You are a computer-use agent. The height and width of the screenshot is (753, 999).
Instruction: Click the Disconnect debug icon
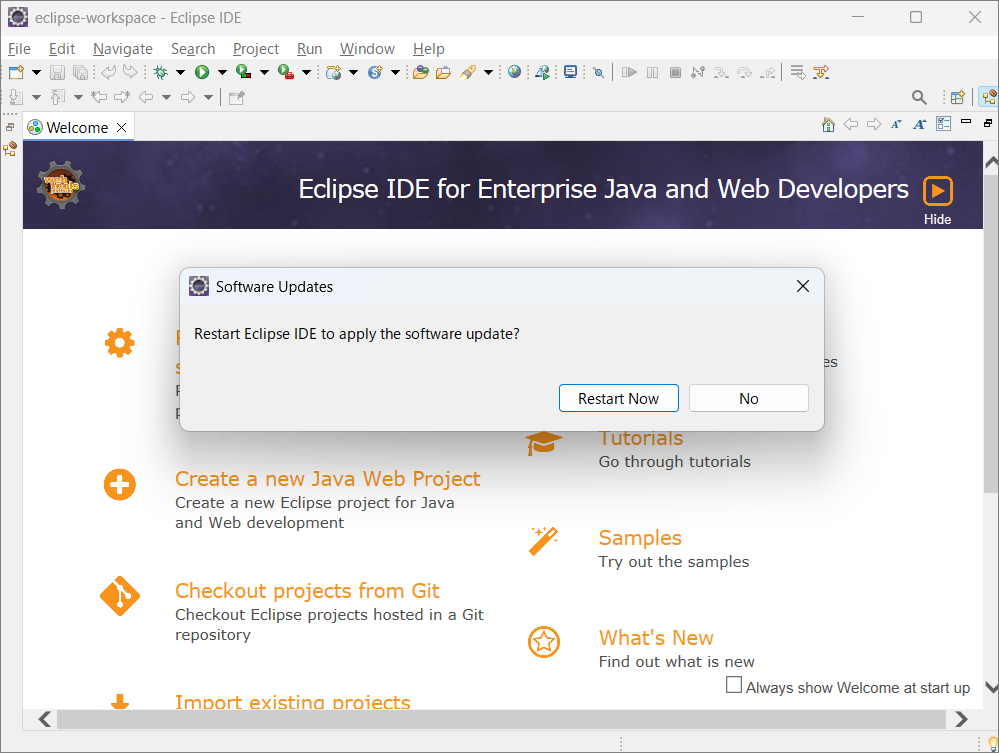point(698,72)
